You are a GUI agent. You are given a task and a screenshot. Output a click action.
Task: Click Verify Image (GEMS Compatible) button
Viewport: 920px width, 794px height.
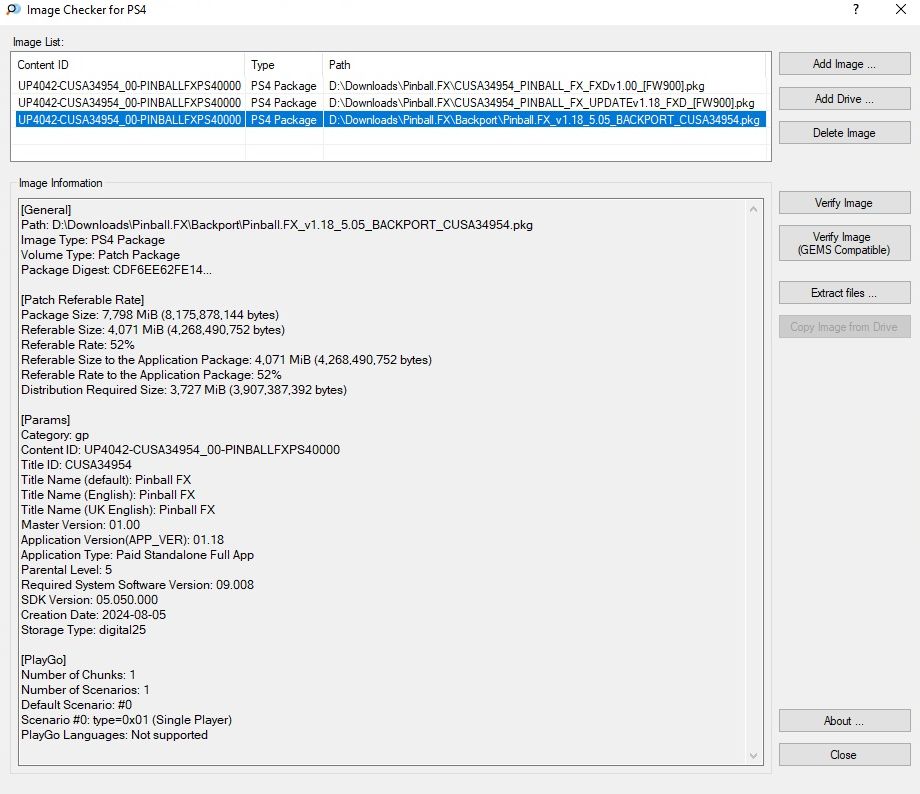point(844,244)
